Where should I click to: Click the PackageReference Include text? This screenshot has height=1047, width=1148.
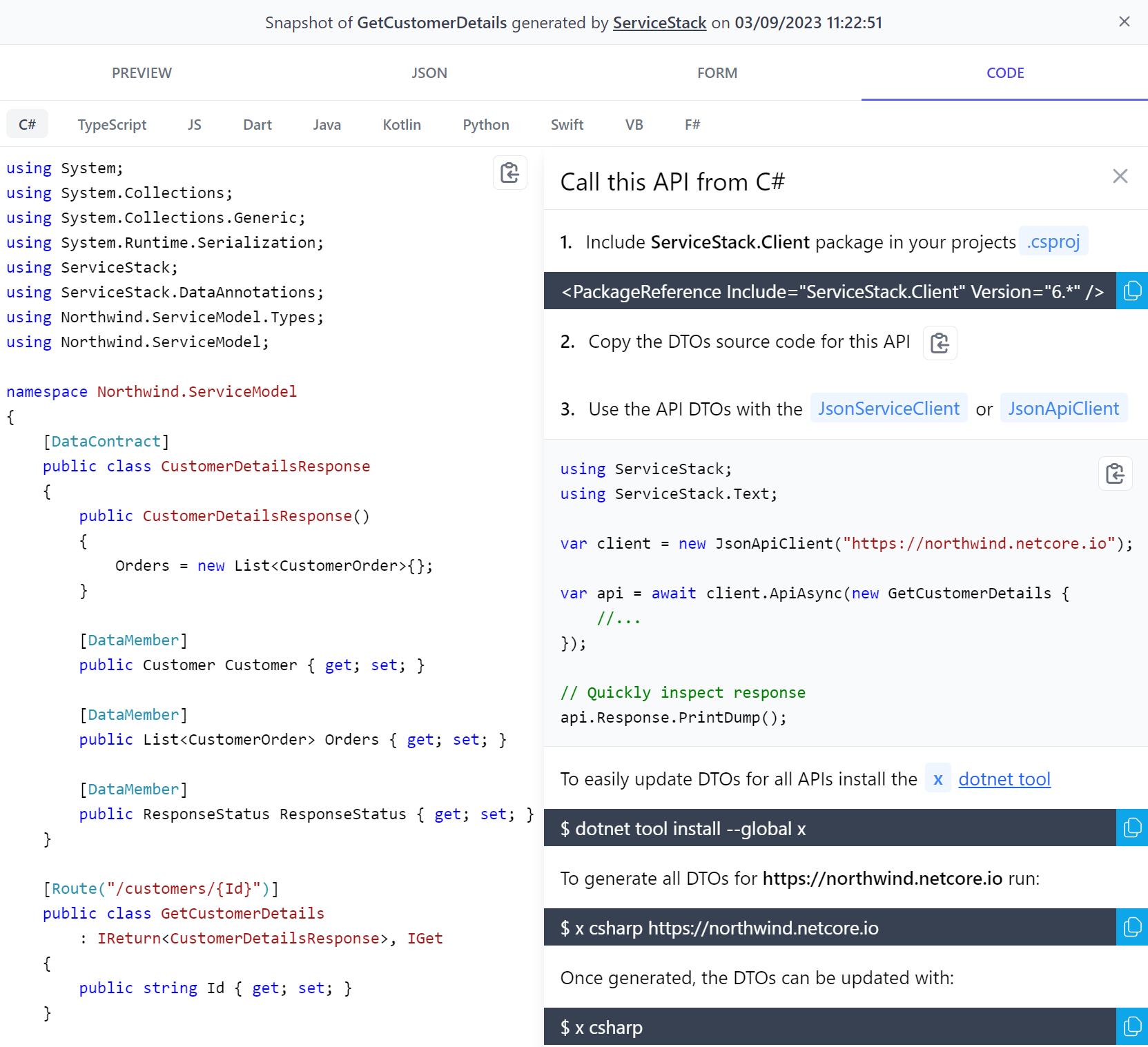click(833, 292)
